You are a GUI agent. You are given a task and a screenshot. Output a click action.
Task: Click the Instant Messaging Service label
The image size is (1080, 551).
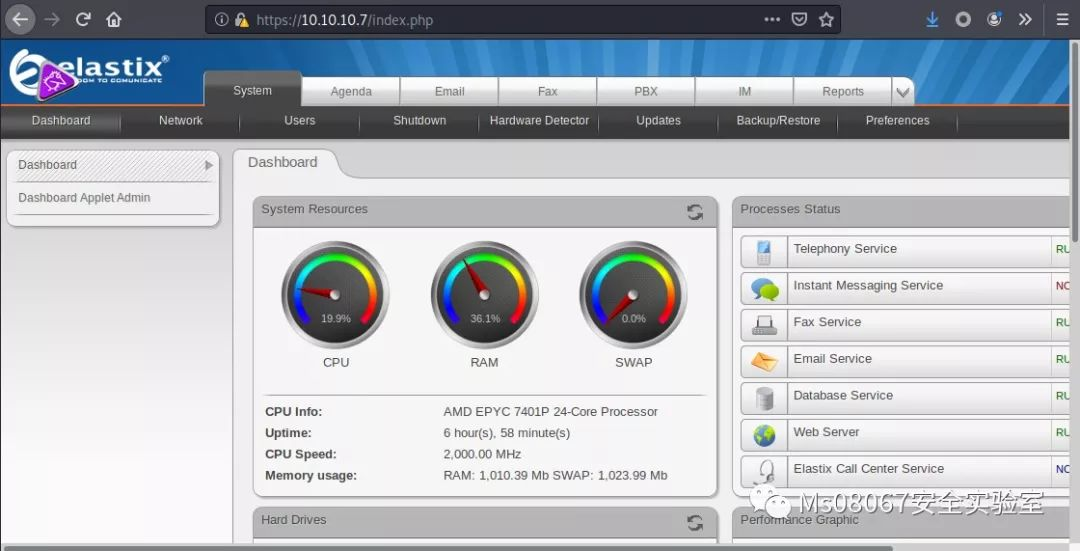[868, 286]
